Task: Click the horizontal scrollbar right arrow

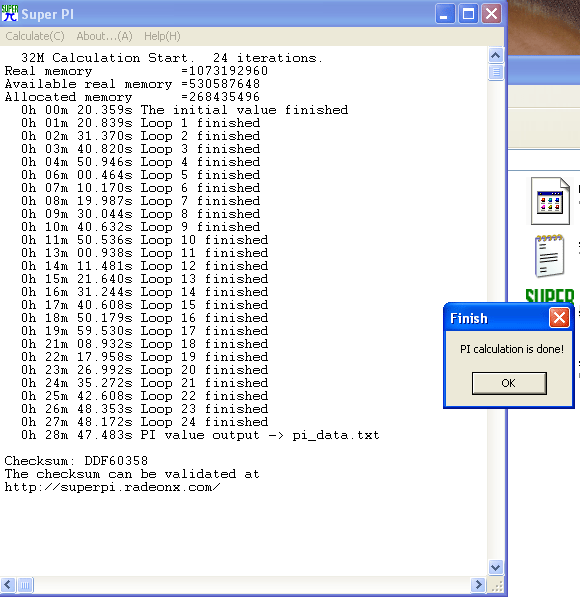Action: 478,584
